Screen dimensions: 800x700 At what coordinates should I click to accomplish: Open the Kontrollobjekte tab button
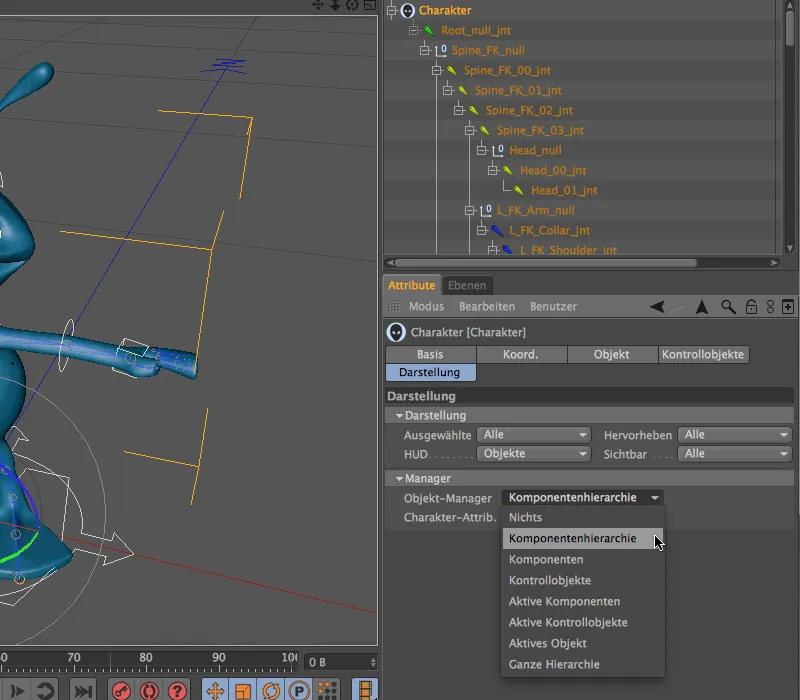click(703, 354)
